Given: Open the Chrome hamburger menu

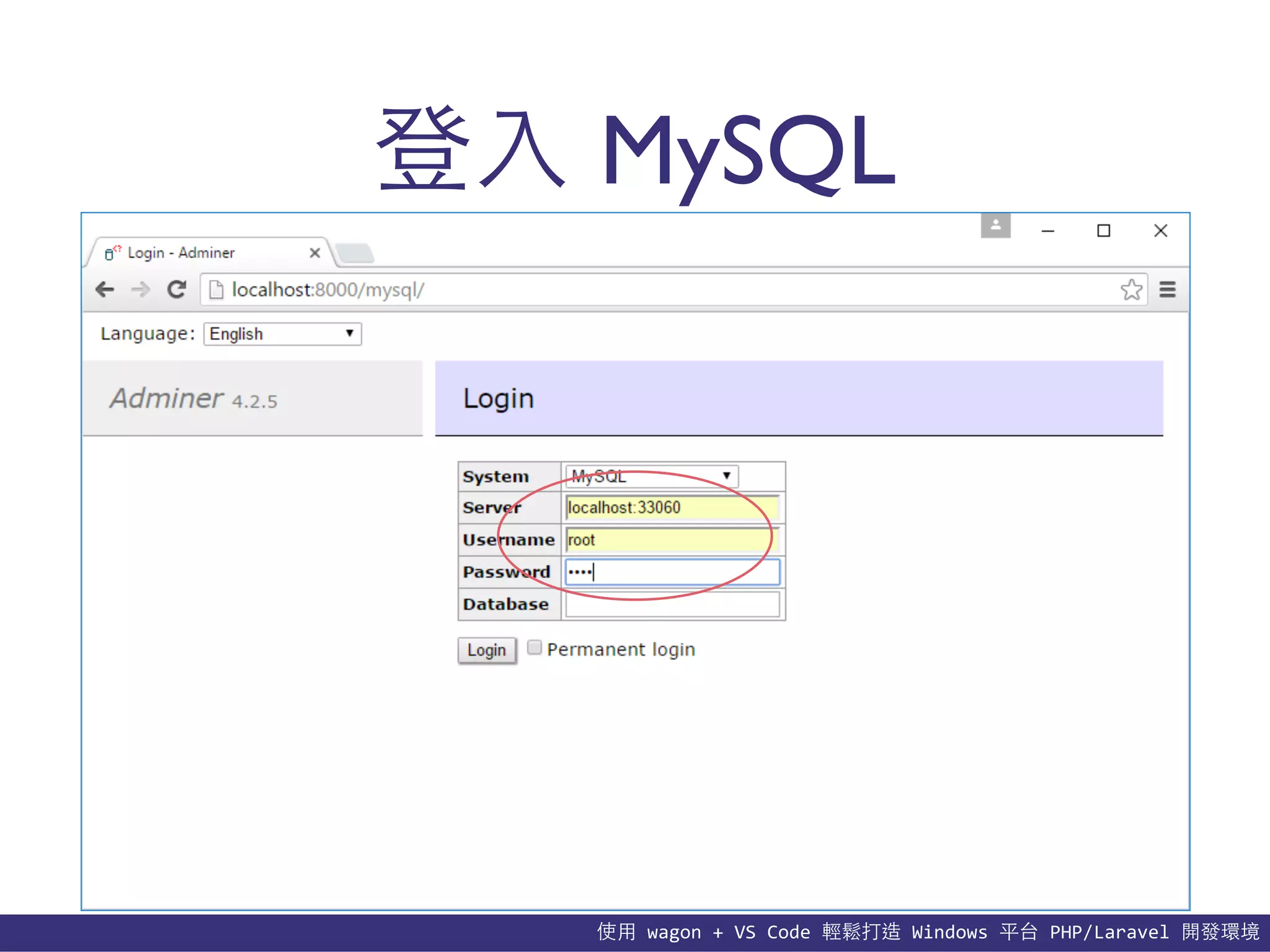Looking at the screenshot, I should coord(1168,289).
